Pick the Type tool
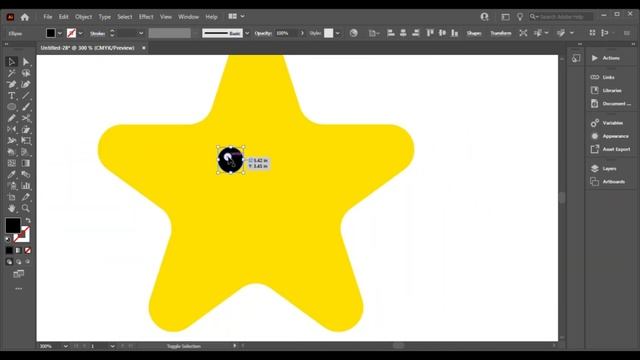 (x=11, y=96)
